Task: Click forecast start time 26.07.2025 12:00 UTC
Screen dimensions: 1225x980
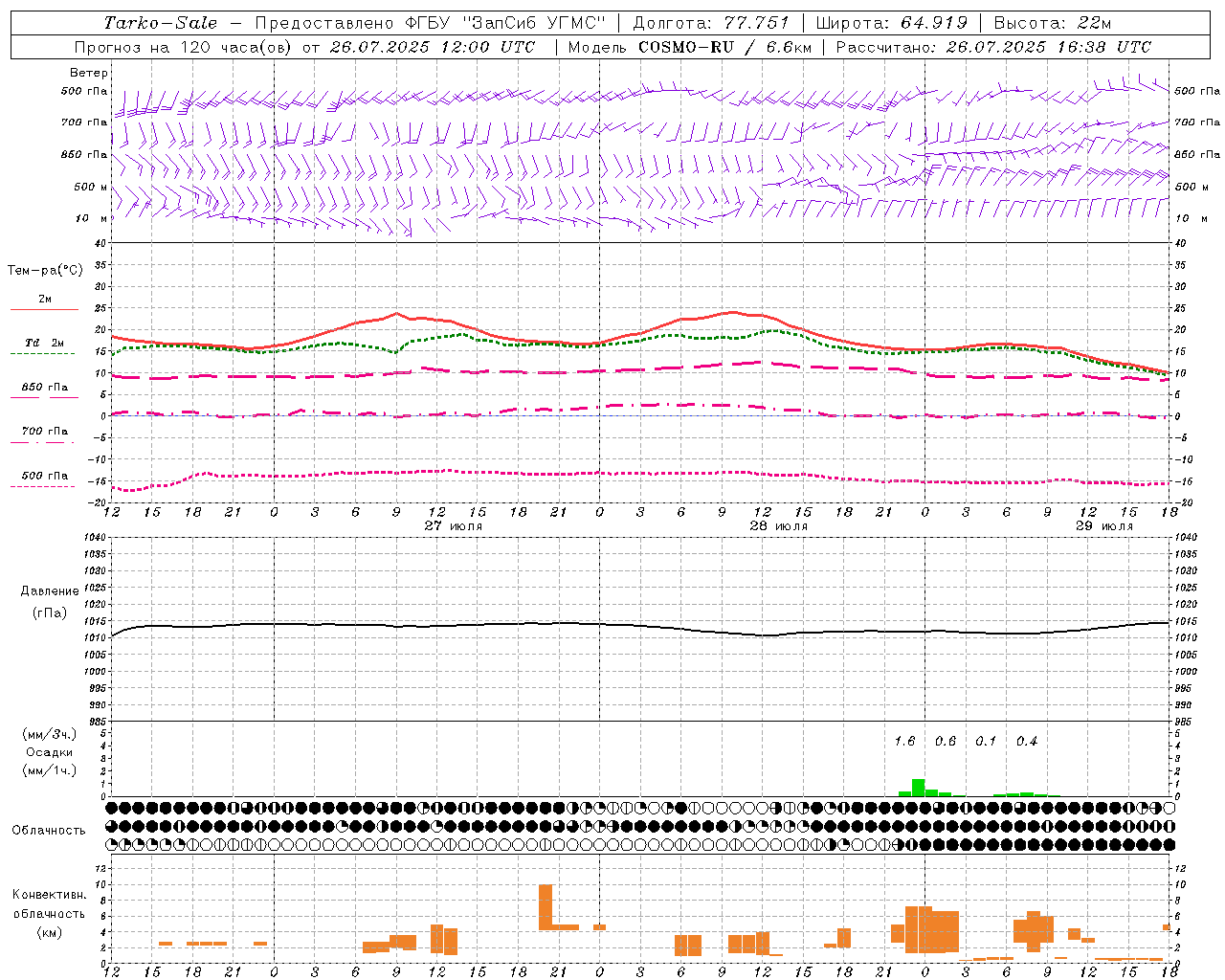Action: click(433, 46)
